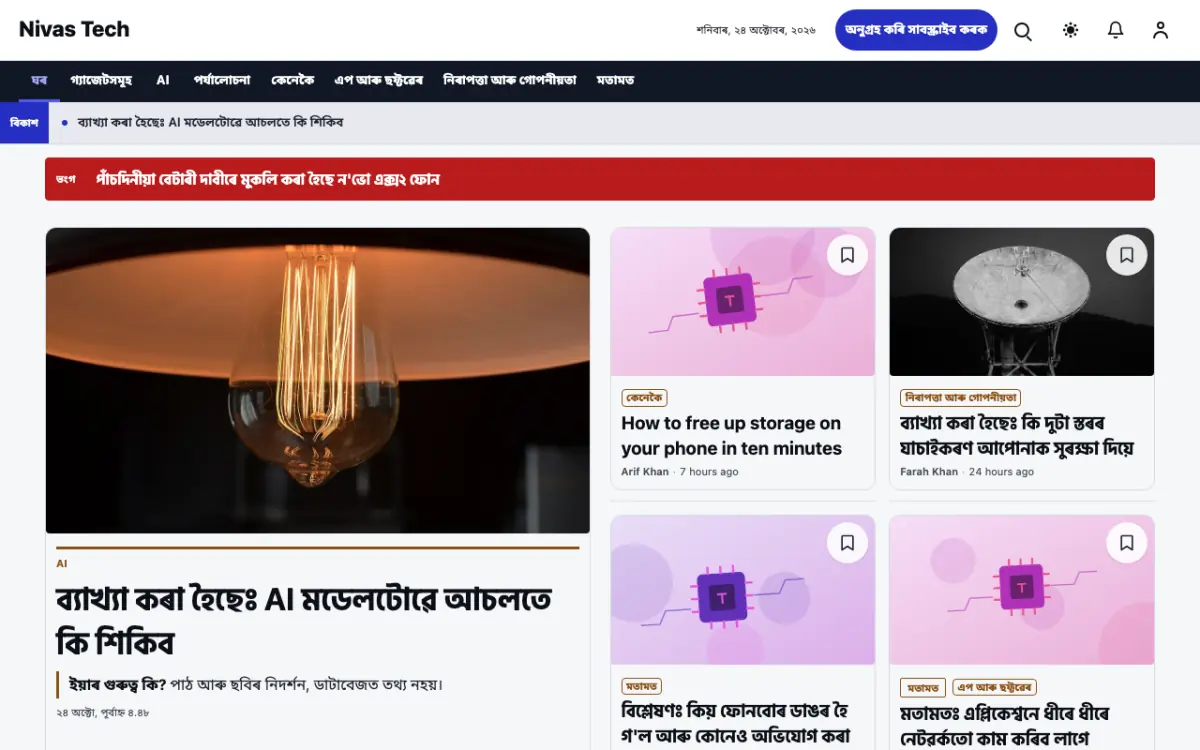This screenshot has width=1200, height=750.
Task: Open the satellite dish thumbnail
Action: tap(1022, 302)
